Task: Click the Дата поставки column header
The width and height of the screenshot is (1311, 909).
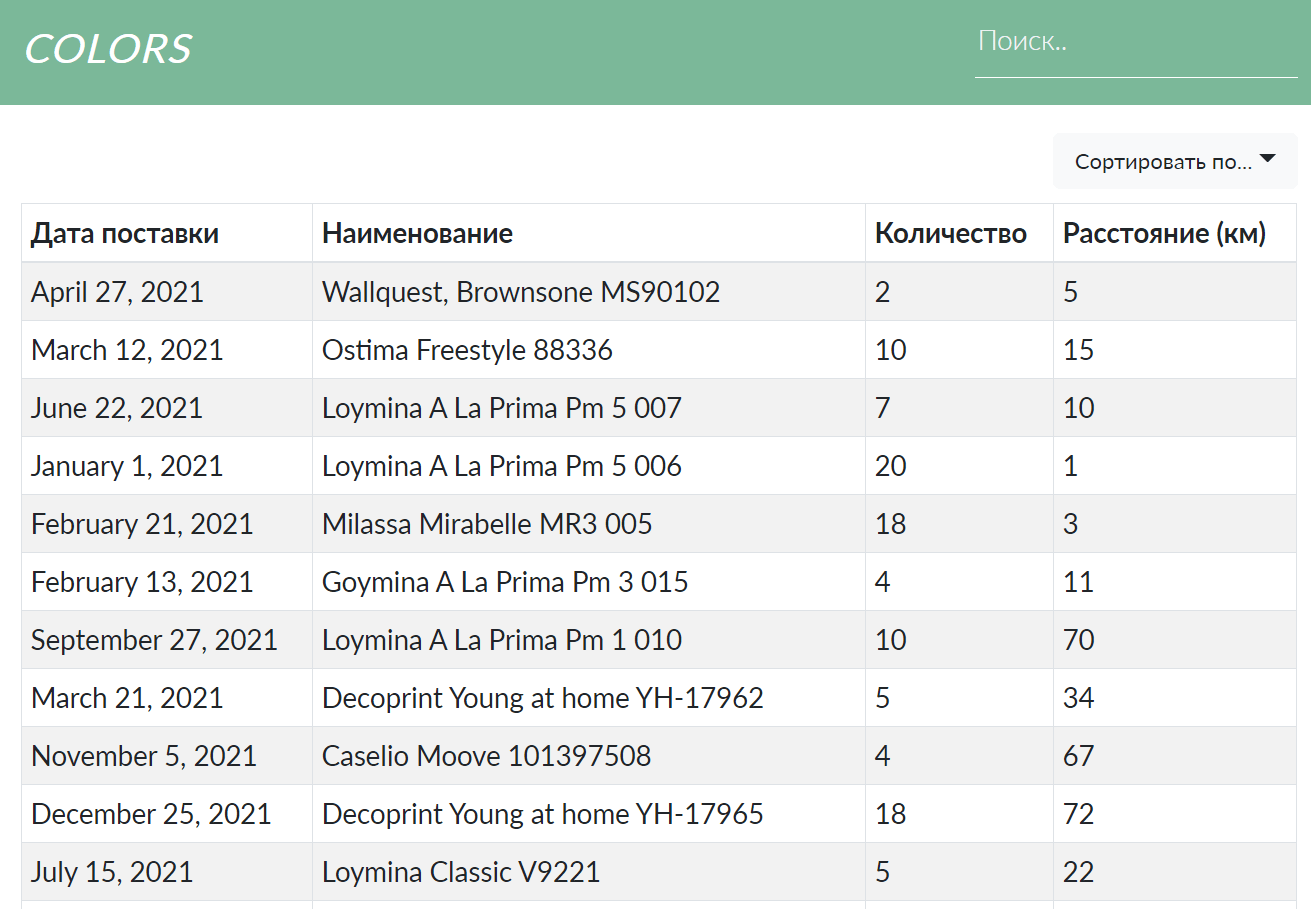Action: click(x=167, y=233)
